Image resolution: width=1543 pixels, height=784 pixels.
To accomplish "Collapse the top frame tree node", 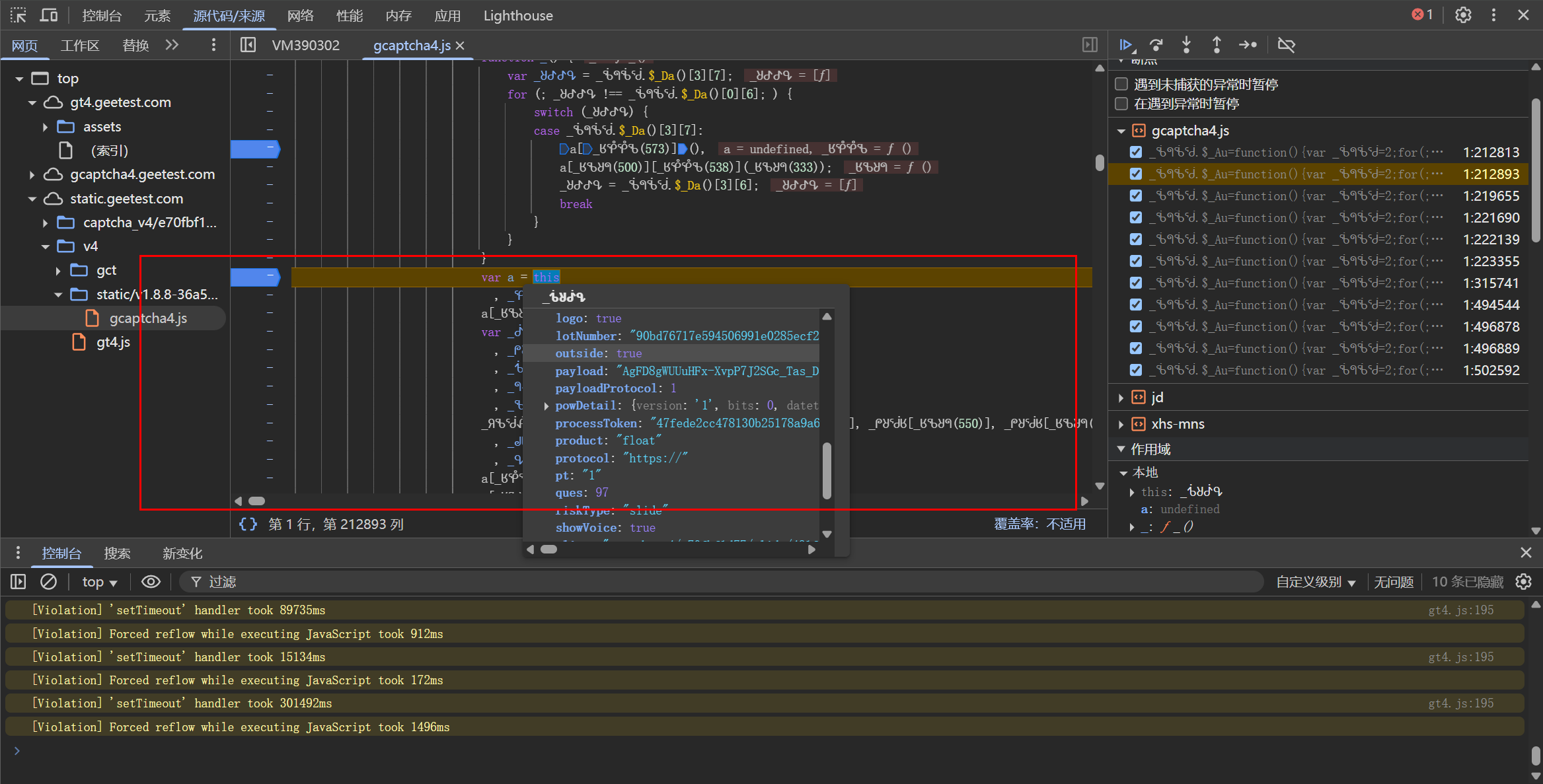I will (19, 79).
